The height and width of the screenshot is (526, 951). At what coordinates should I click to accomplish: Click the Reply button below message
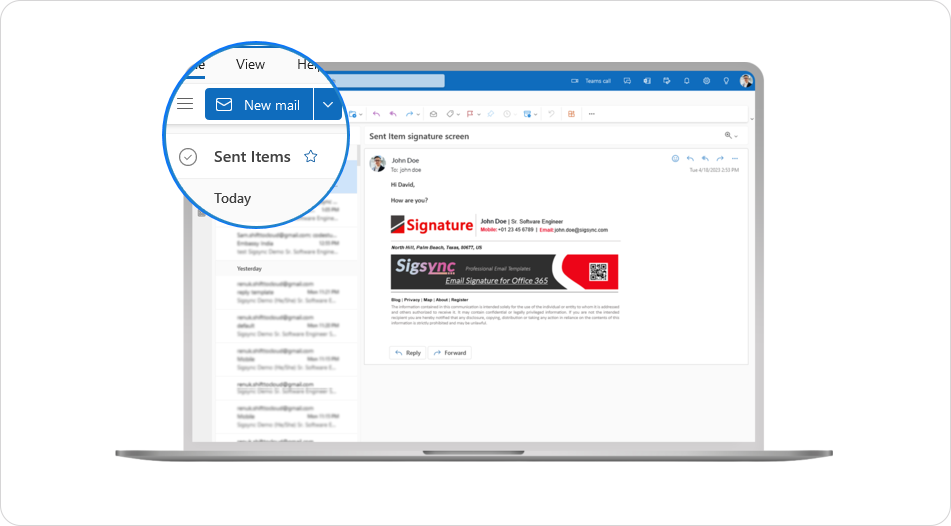point(408,353)
